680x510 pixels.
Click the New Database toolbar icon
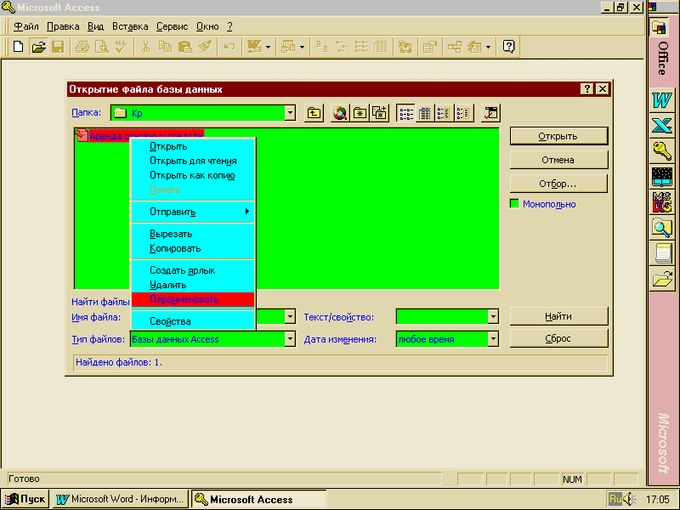pyautogui.click(x=19, y=46)
